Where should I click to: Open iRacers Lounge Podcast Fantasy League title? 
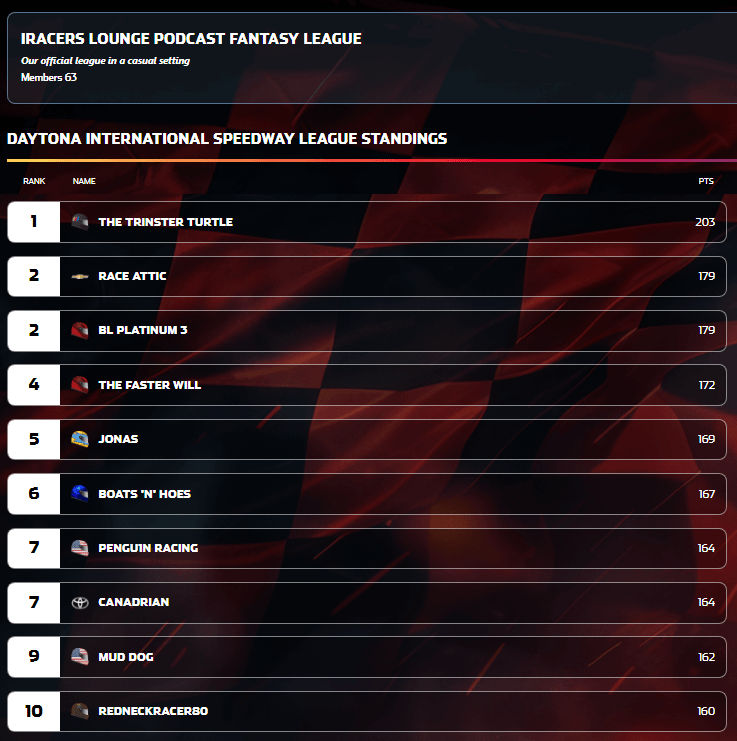pyautogui.click(x=191, y=39)
